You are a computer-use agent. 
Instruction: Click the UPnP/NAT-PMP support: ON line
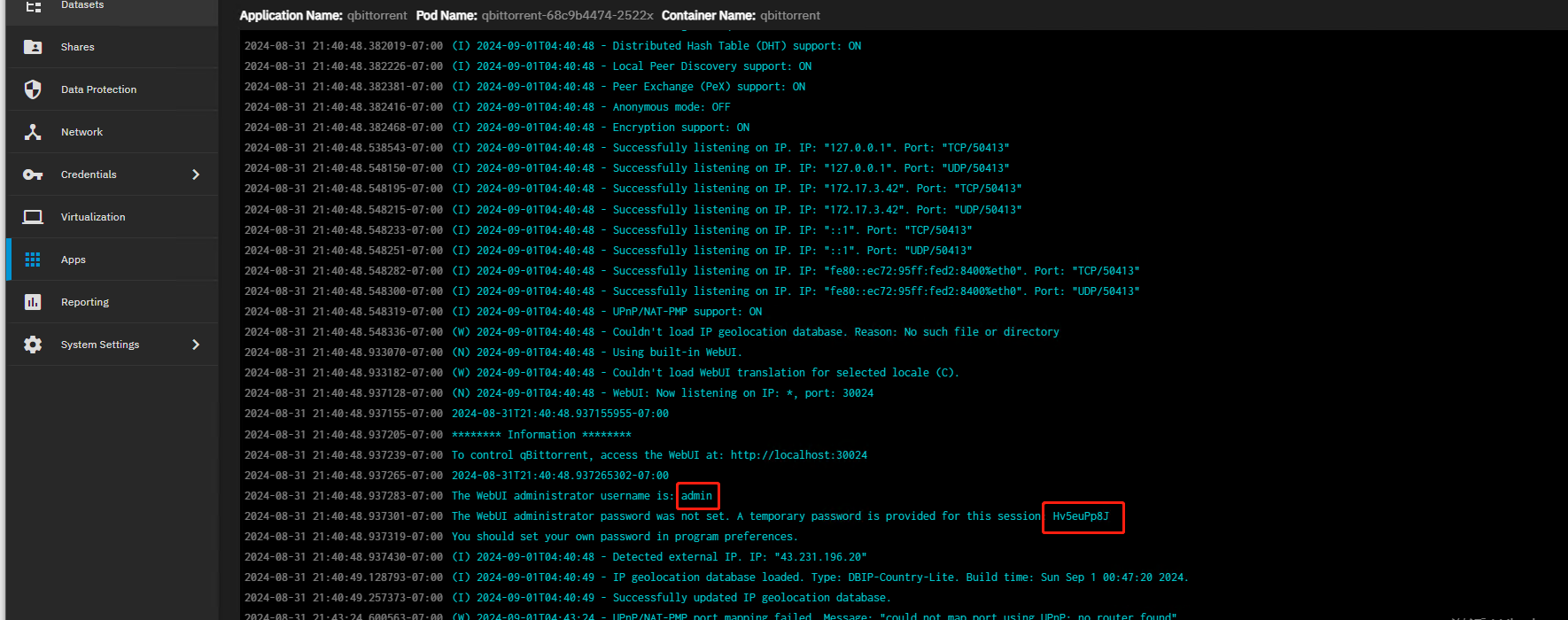click(x=503, y=312)
